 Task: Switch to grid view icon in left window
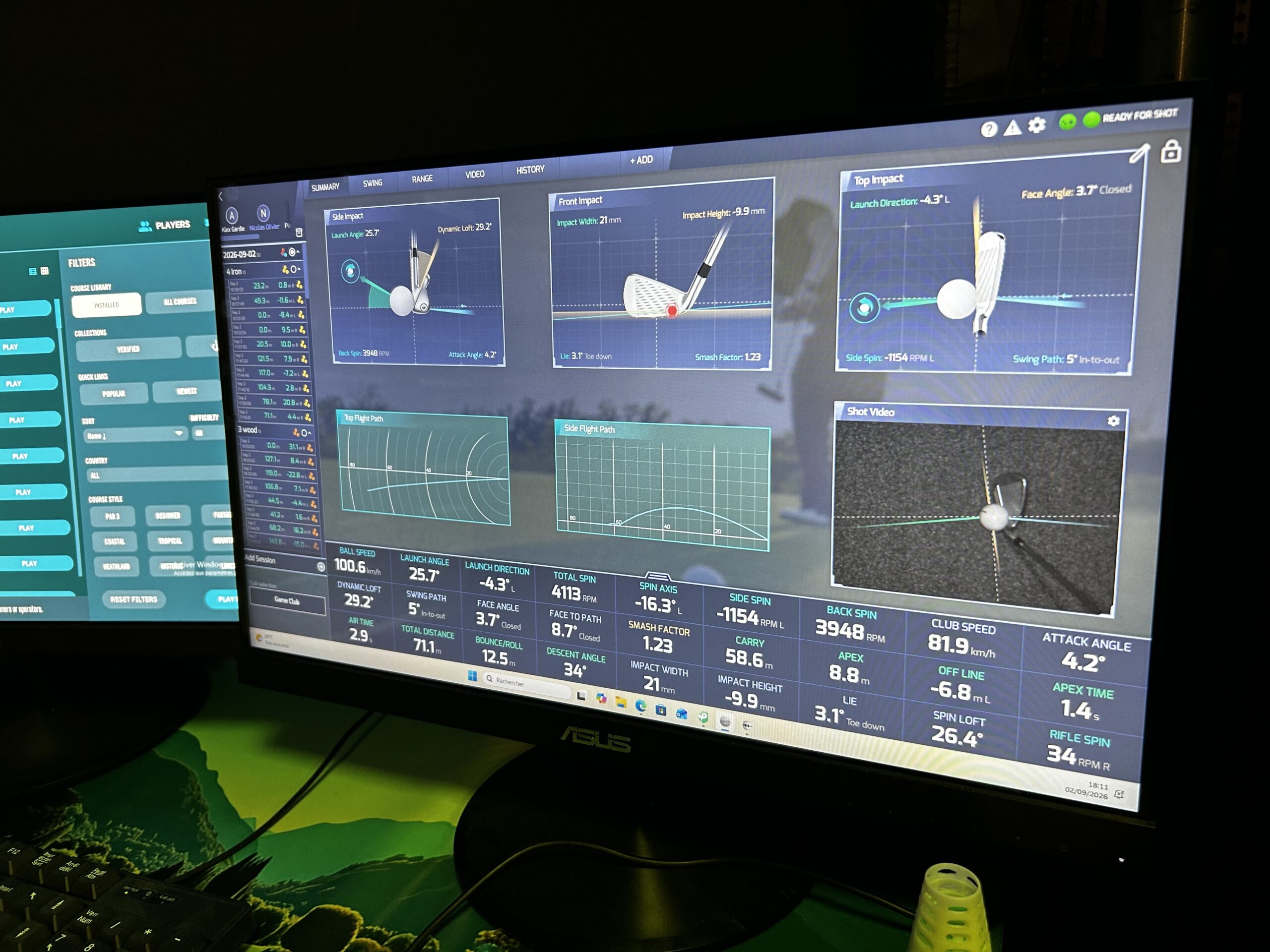[45, 270]
